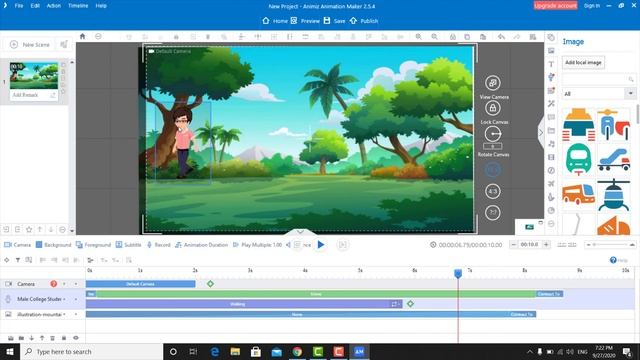
Task: Open the File menu
Action: (x=19, y=6)
